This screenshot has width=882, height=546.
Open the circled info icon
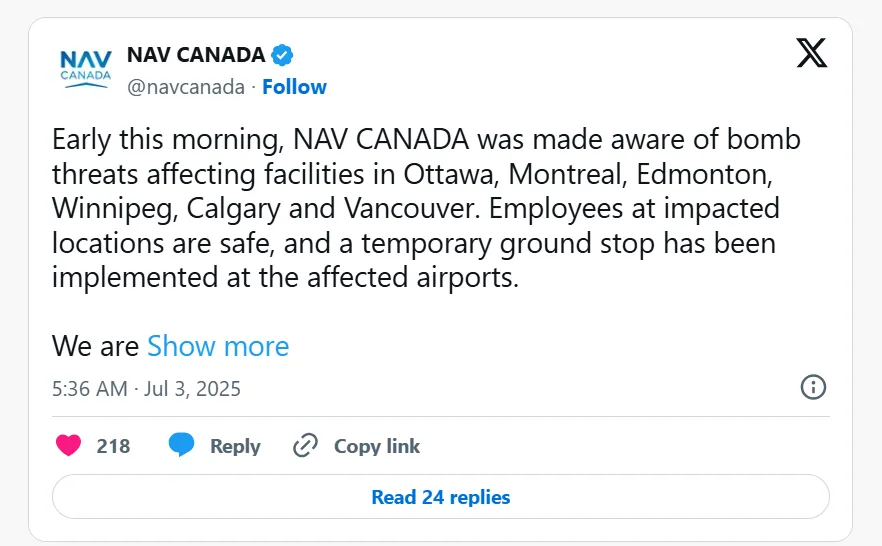coord(813,387)
